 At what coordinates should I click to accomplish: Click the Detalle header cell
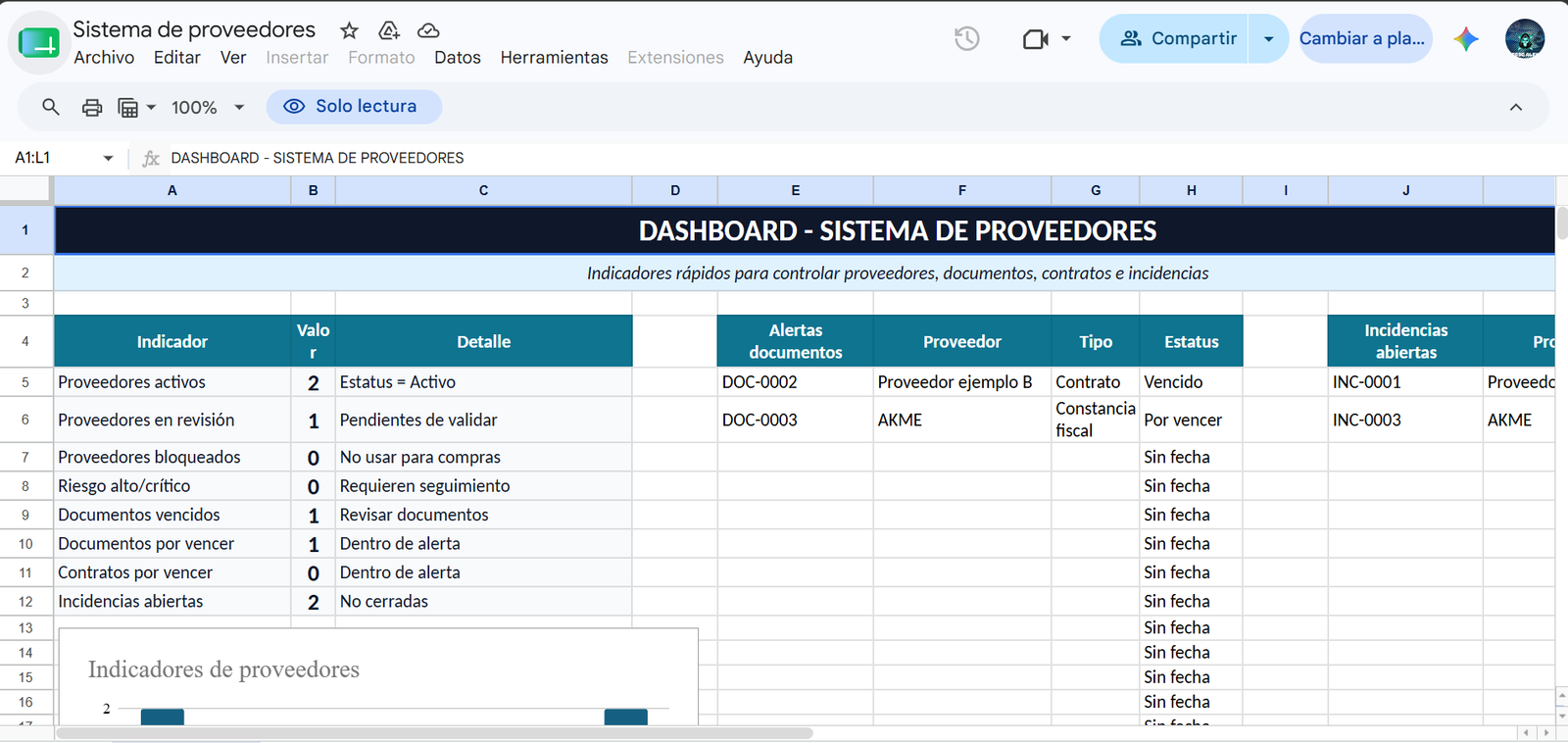click(484, 341)
